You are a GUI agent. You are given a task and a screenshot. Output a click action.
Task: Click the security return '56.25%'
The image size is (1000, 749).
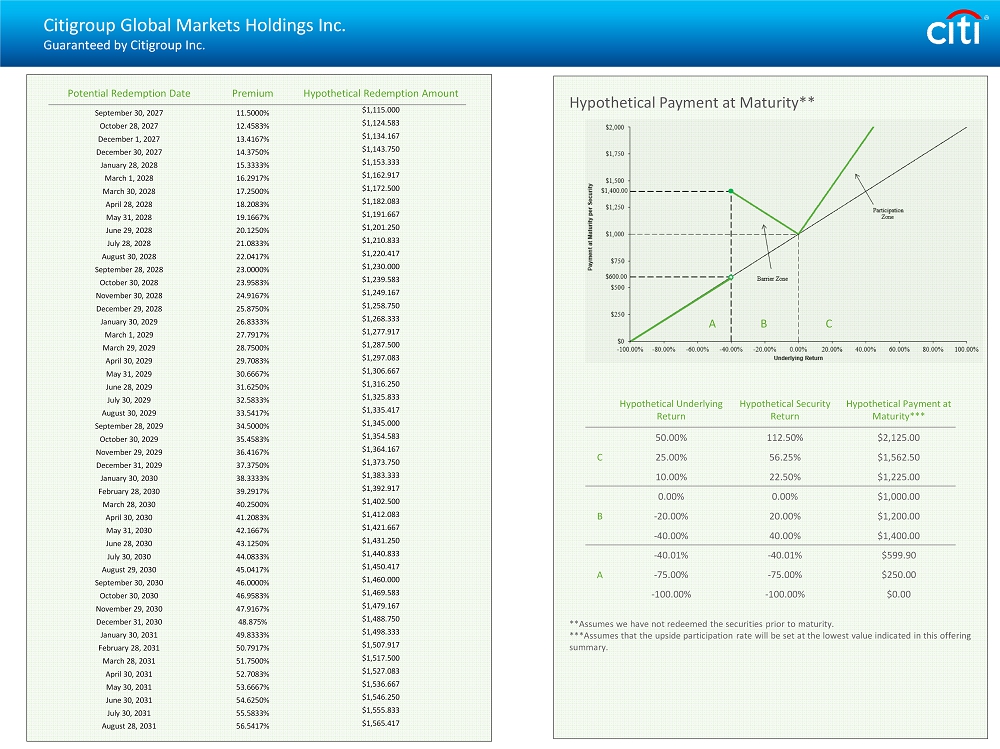(784, 457)
